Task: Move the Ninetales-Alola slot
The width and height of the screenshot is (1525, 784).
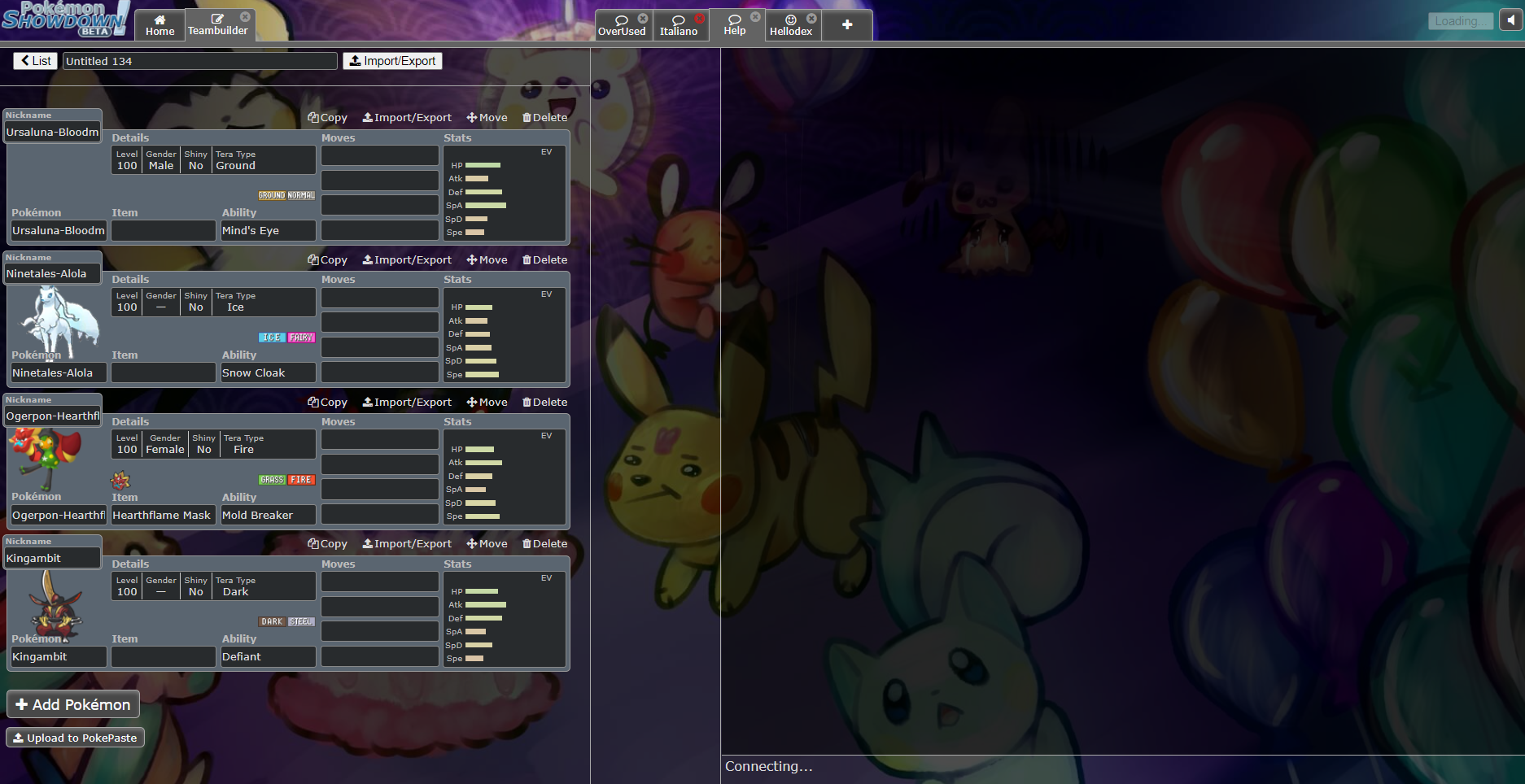Action: point(487,260)
